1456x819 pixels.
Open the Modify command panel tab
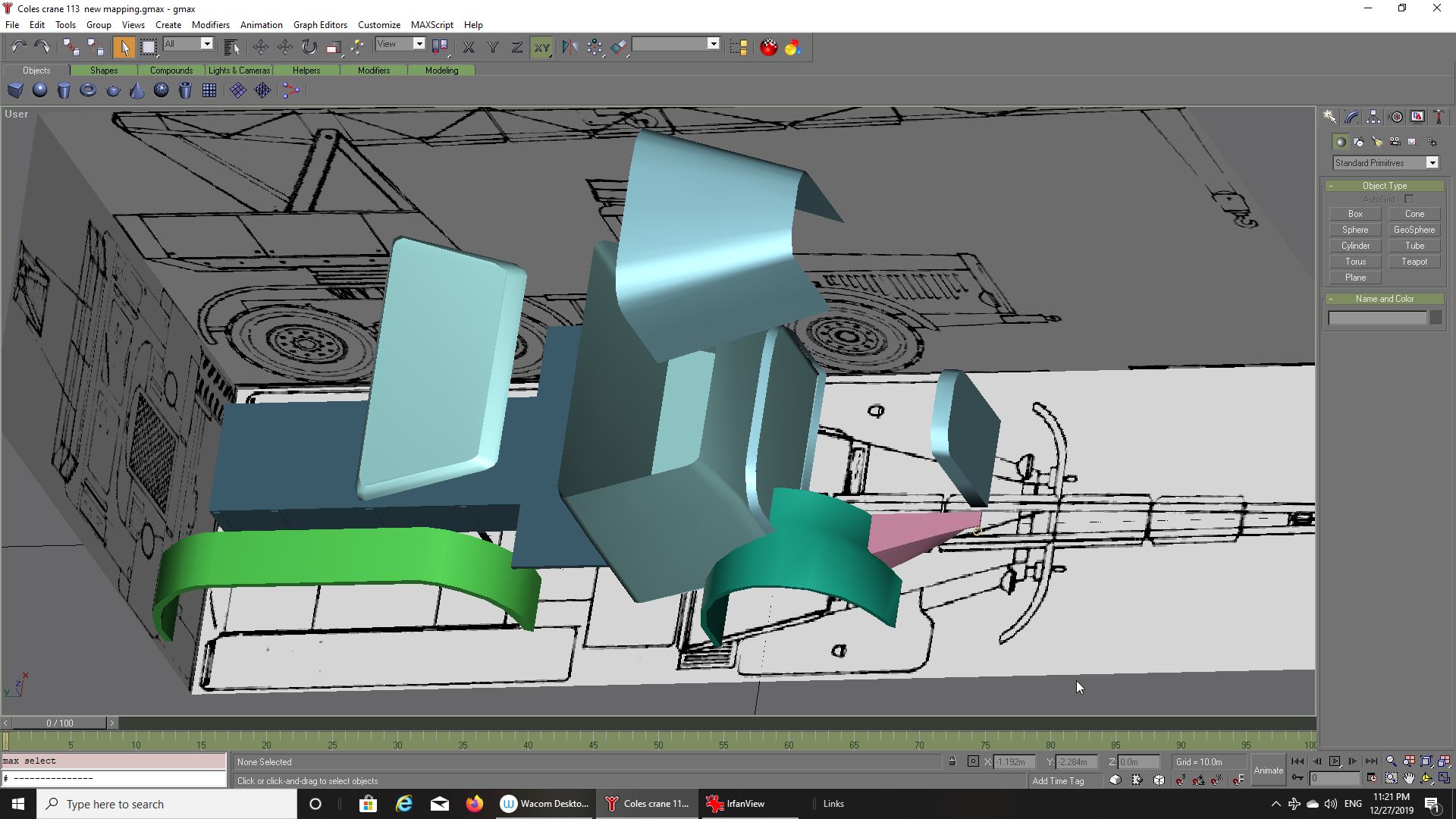1351,117
